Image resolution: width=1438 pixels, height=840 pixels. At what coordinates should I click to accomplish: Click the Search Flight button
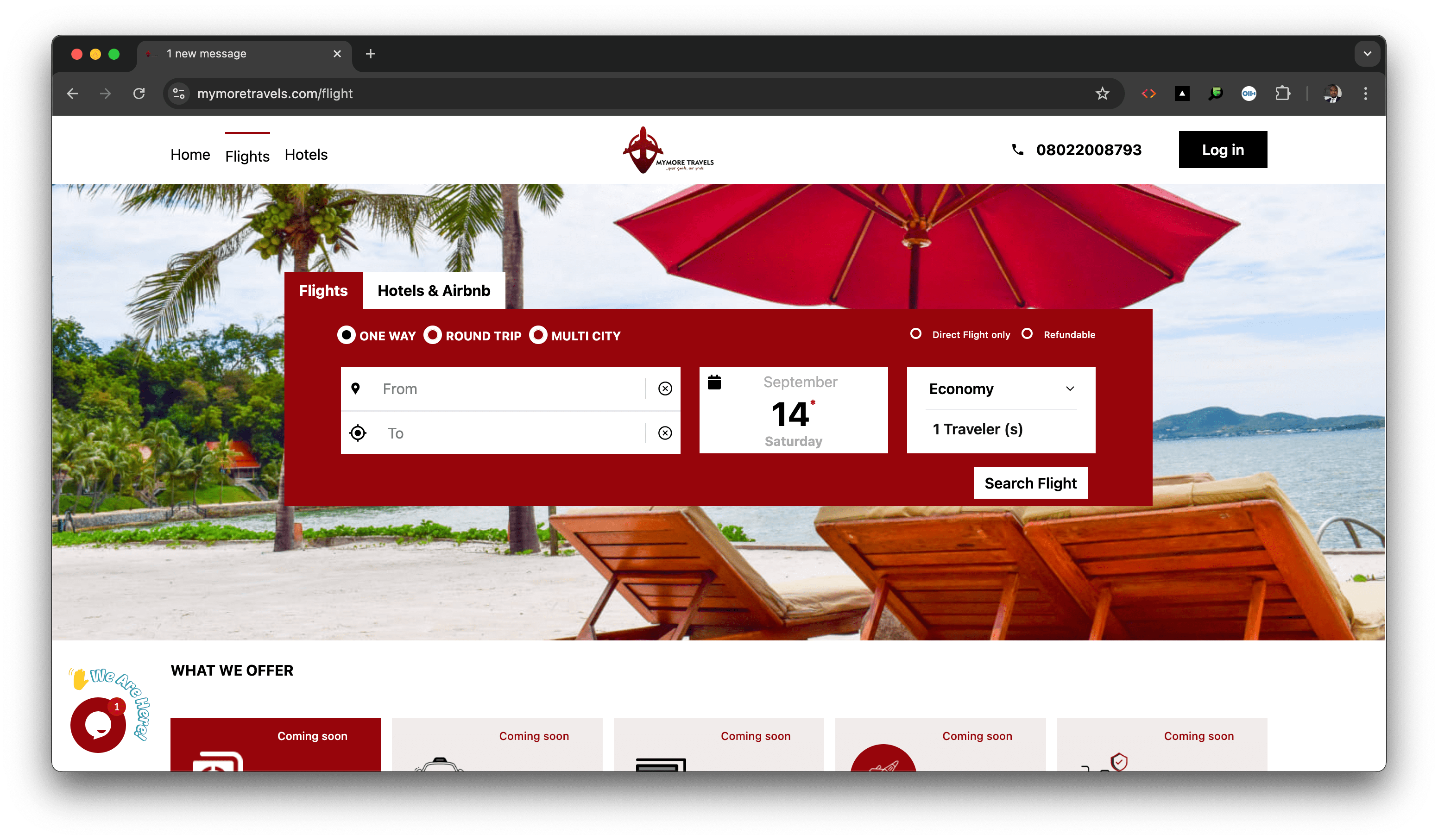1031,483
